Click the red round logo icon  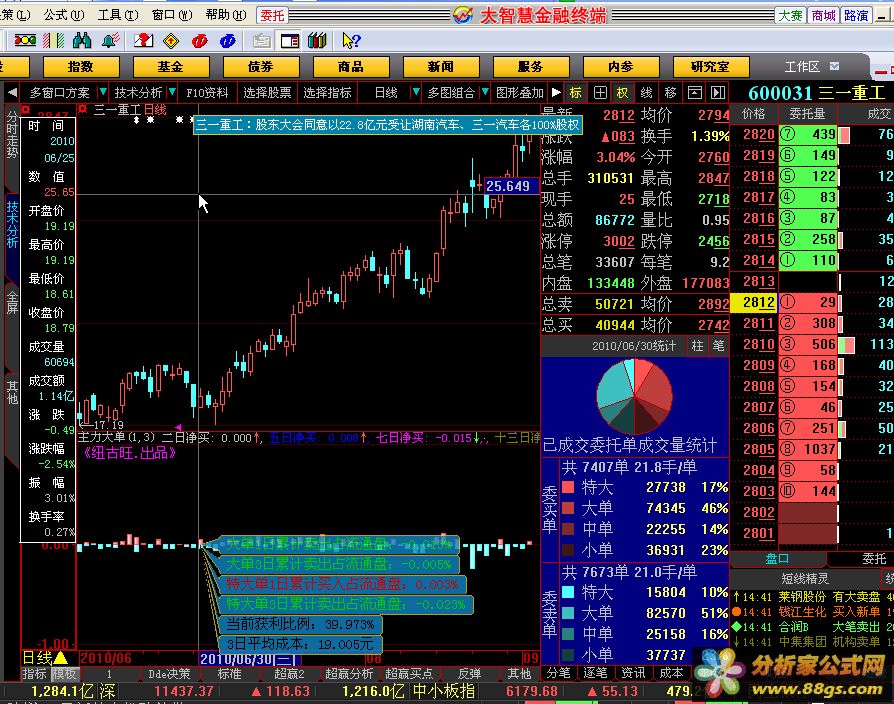coord(200,40)
